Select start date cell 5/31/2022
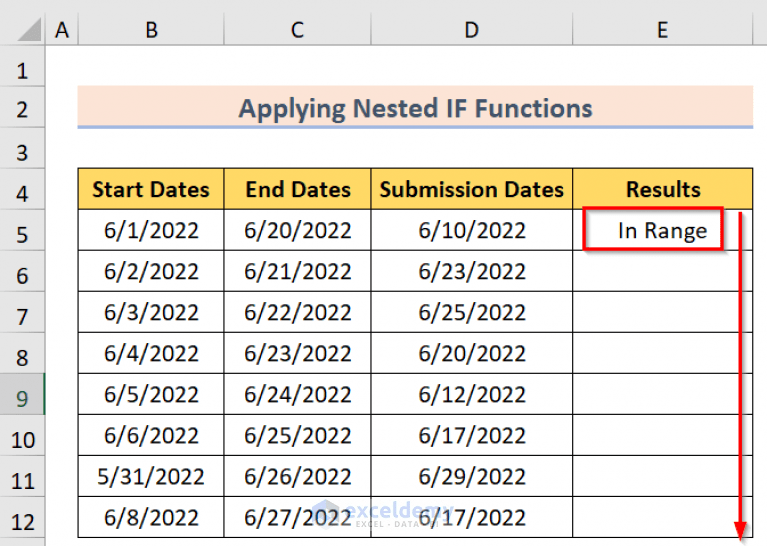Viewport: 767px width, 546px height. 151,477
